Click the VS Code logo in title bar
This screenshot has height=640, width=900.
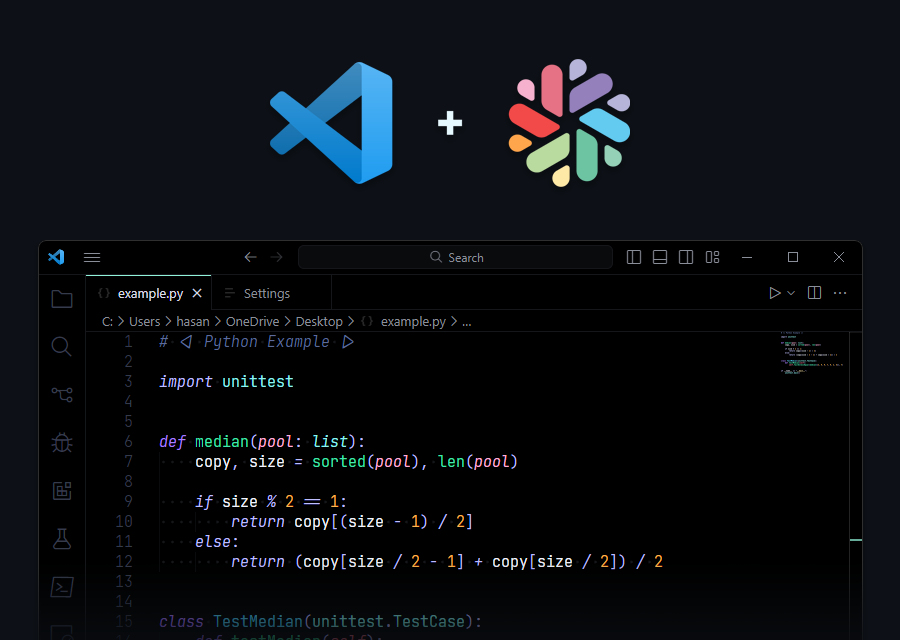(56, 257)
